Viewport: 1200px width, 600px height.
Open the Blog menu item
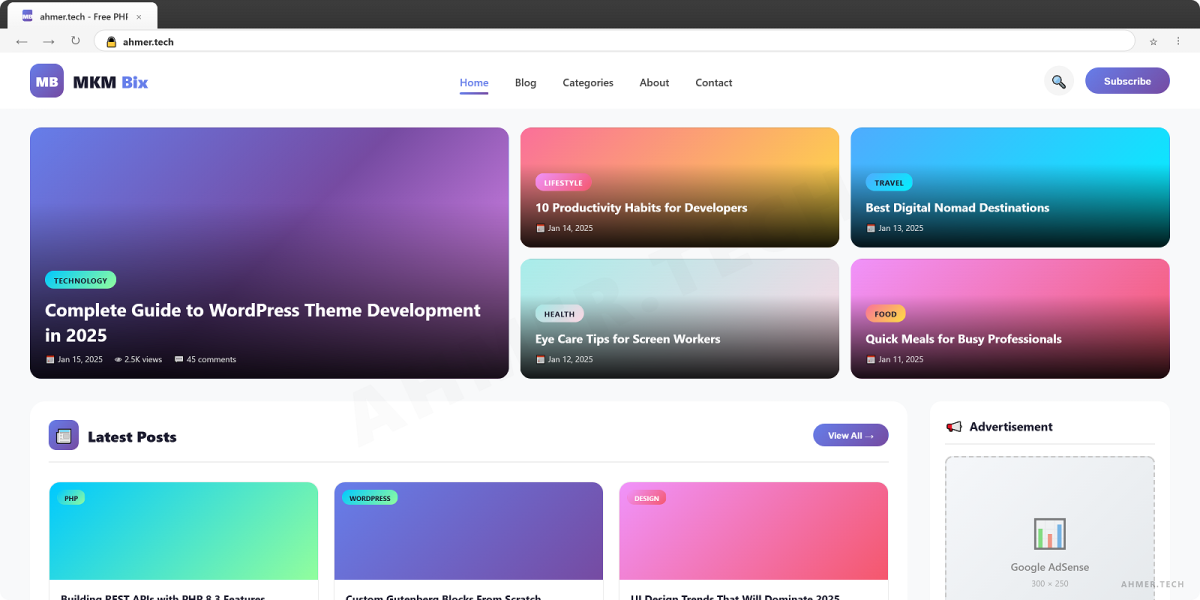[x=525, y=83]
